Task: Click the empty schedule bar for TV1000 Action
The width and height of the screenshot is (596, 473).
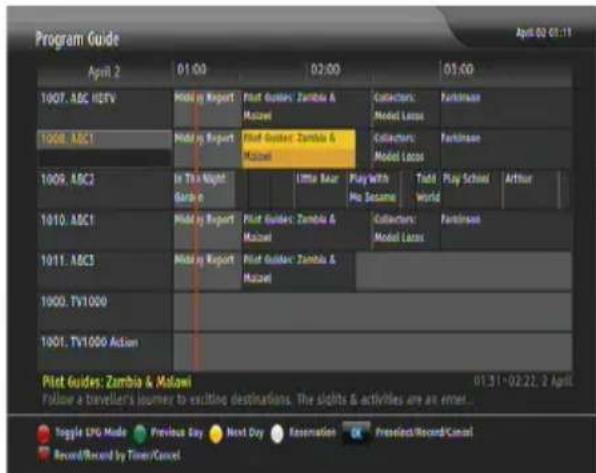Action: coord(372,352)
